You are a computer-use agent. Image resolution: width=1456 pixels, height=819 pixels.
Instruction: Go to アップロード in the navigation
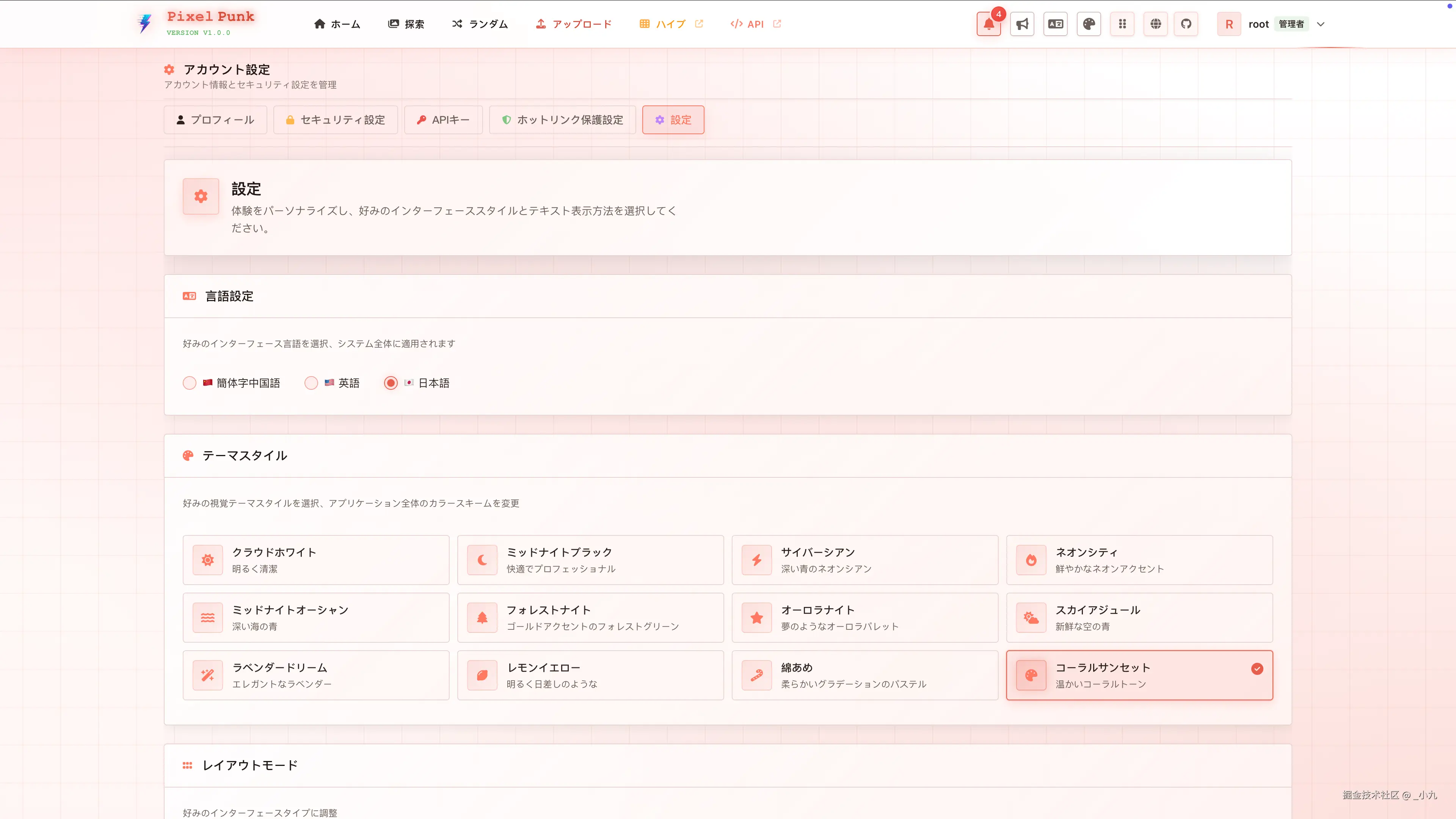click(x=574, y=24)
